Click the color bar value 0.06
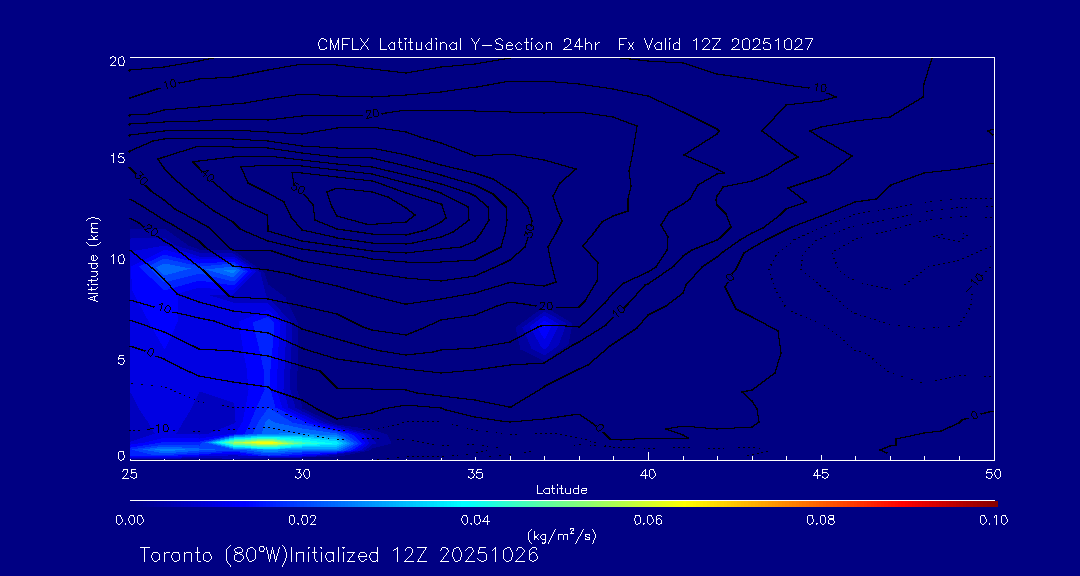Image resolution: width=1080 pixels, height=576 pixels. pos(648,520)
